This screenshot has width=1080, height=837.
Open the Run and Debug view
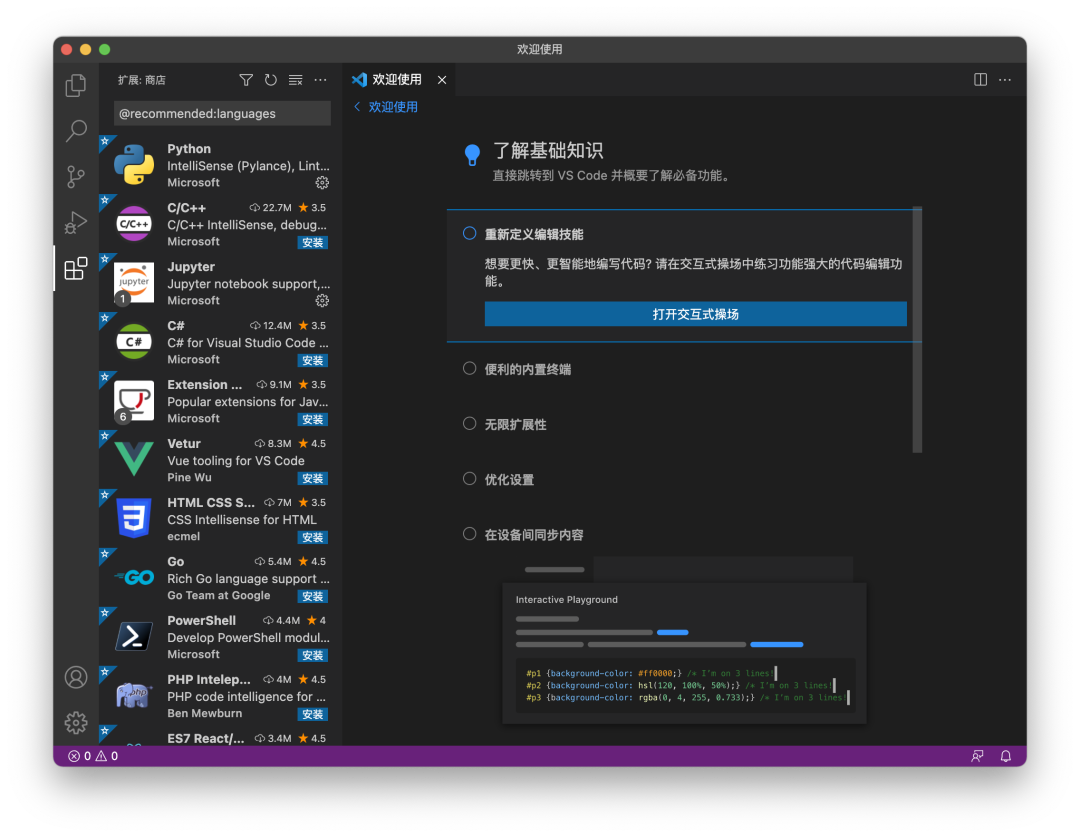pos(76,223)
